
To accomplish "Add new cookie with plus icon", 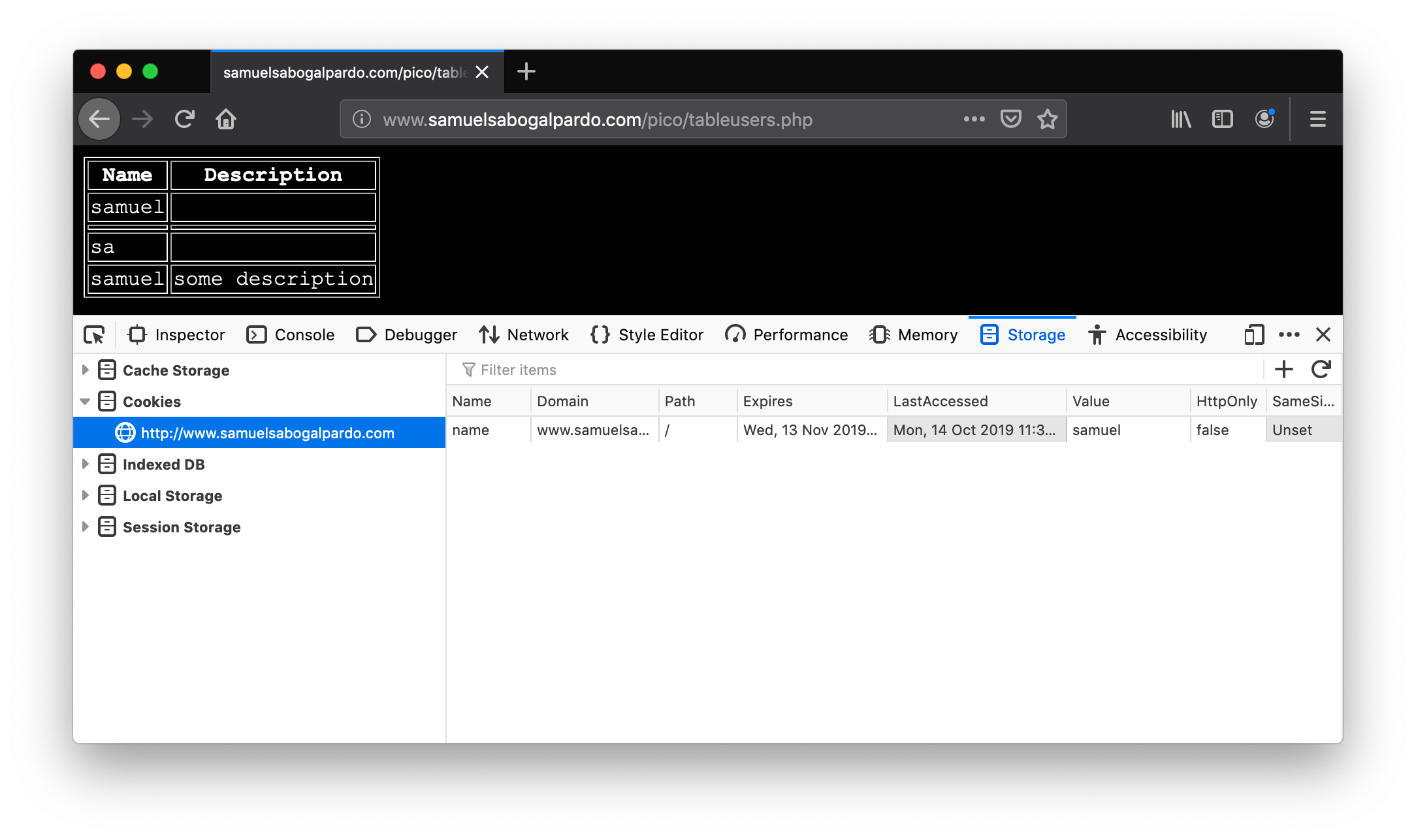I will [x=1283, y=370].
